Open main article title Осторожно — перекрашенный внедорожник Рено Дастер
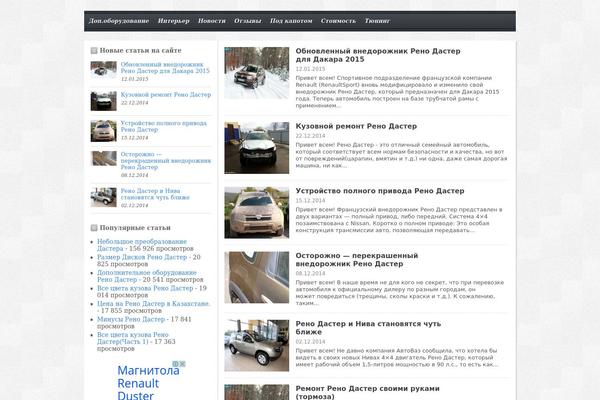The height and width of the screenshot is (400, 600). (x=357, y=260)
